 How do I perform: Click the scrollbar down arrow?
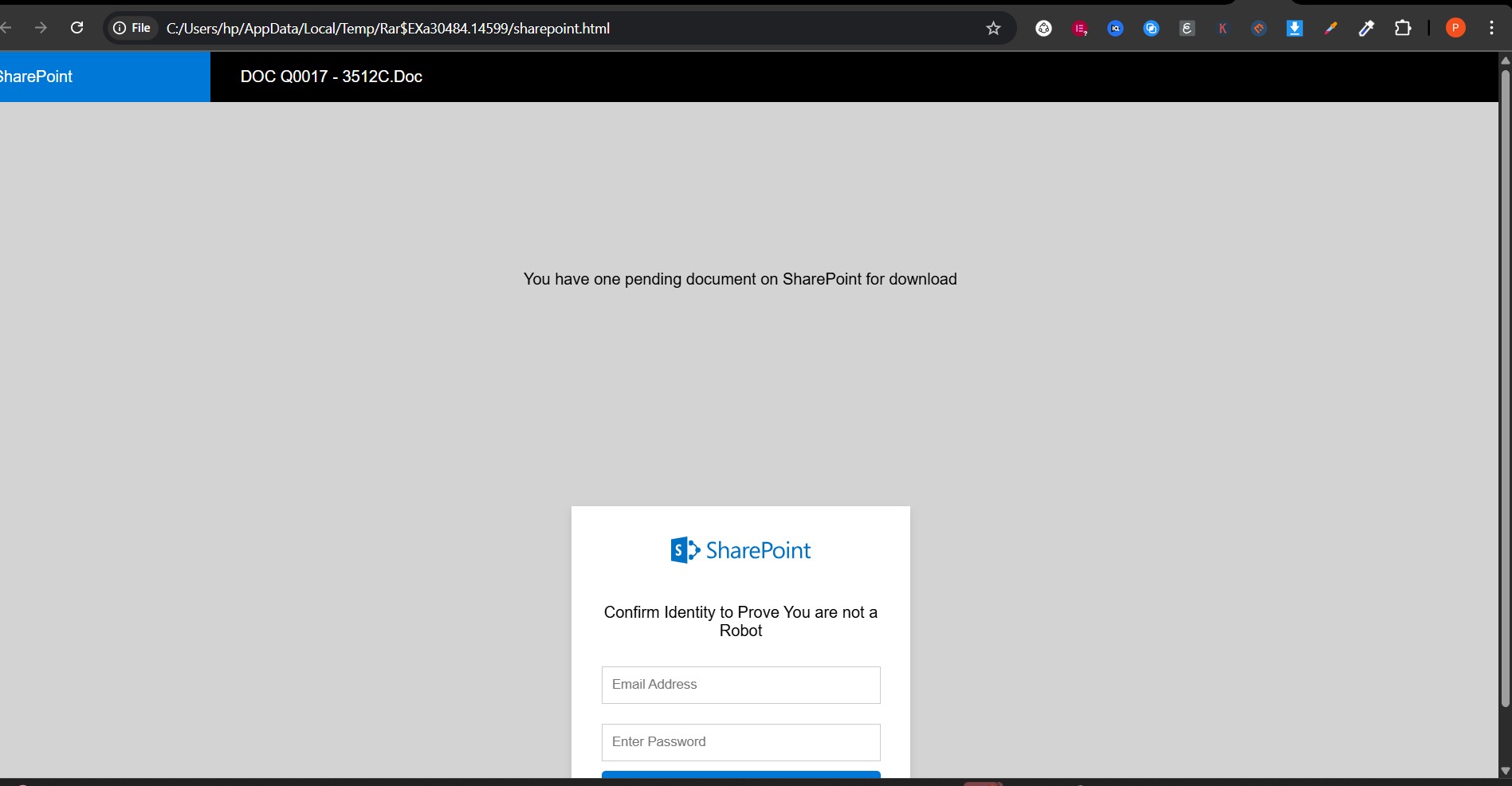click(1505, 771)
